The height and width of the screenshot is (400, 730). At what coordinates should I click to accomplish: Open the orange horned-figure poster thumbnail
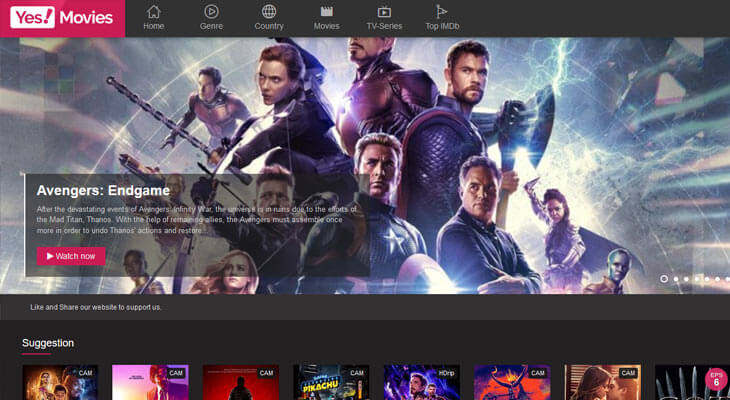(512, 382)
